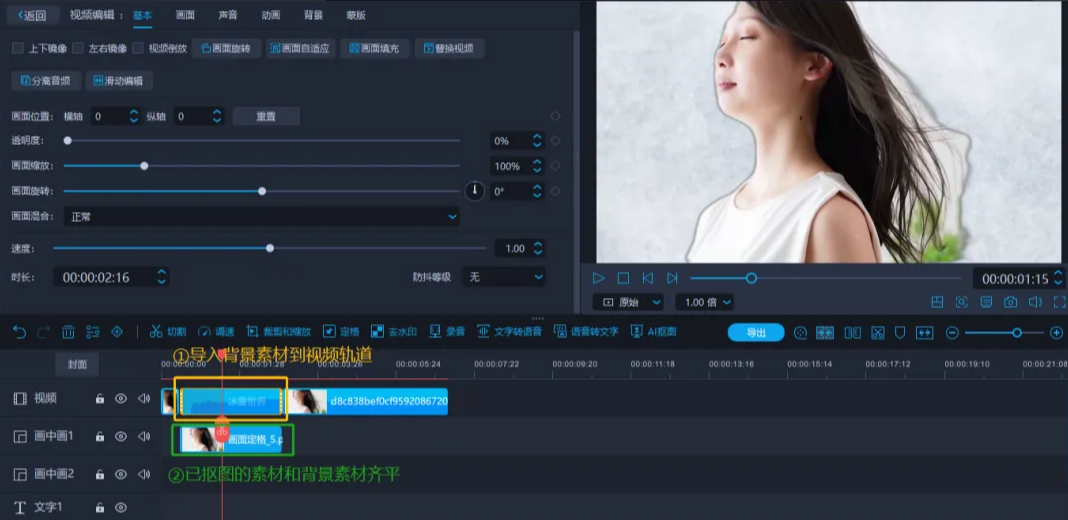This screenshot has height=520, width=1068.
Task: Step to the previous frame
Action: click(648, 278)
